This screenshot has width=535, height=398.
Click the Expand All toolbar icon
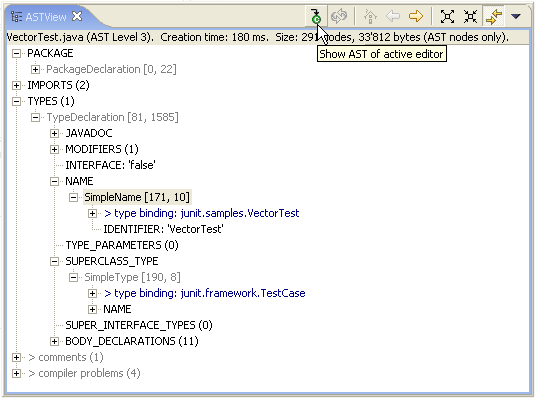point(447,16)
